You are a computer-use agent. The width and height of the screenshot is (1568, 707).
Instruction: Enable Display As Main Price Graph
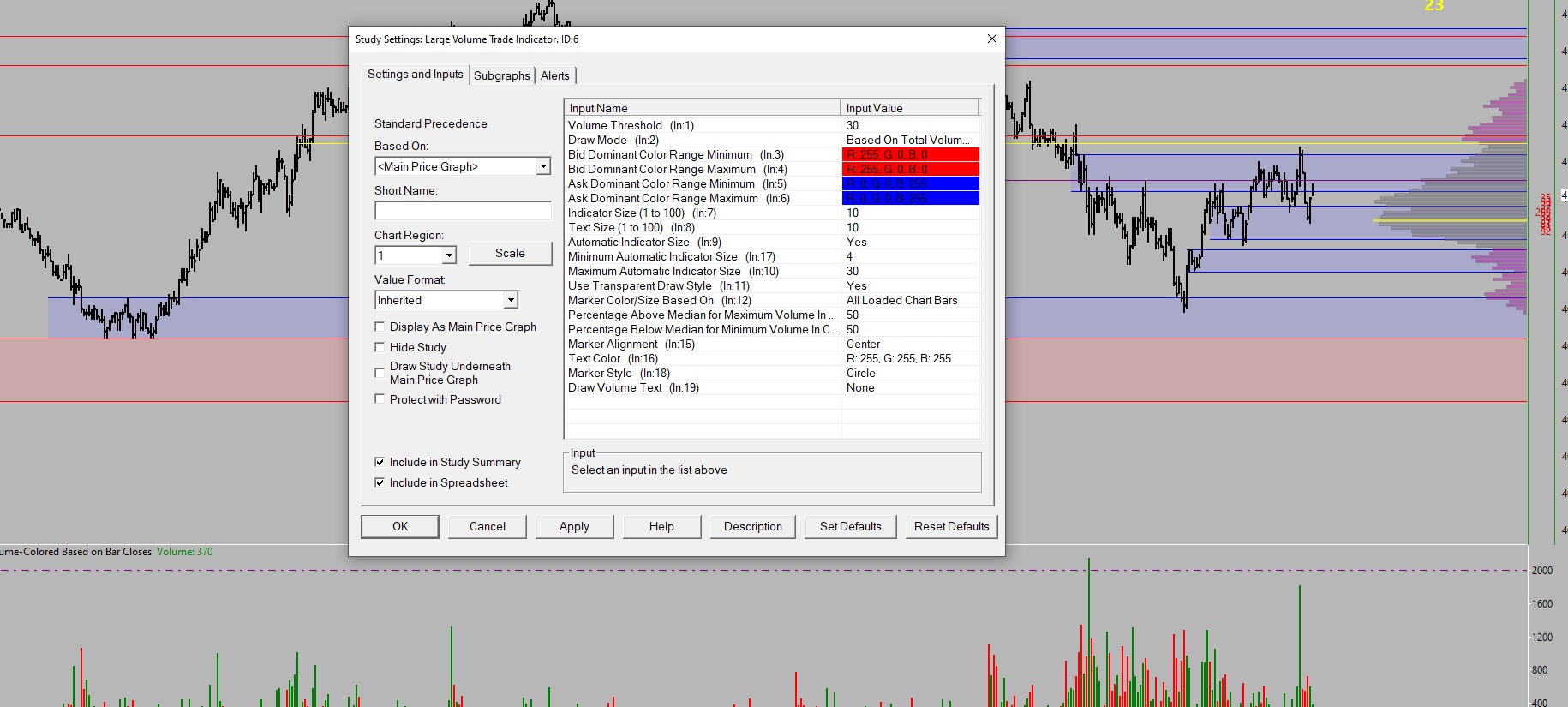[380, 327]
